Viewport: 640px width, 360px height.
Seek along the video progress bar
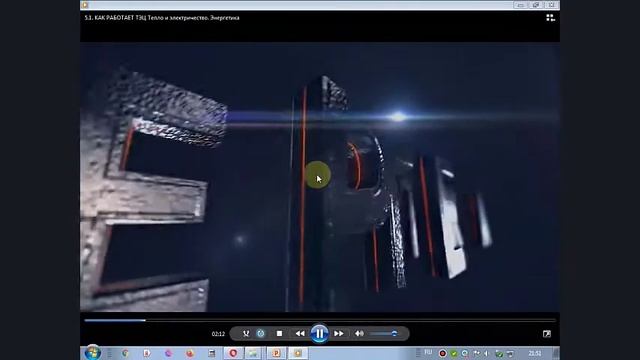(320, 320)
